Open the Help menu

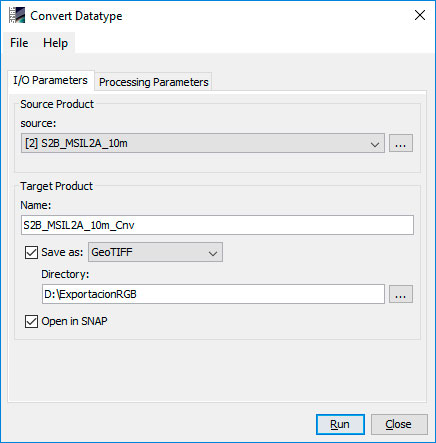pos(55,43)
